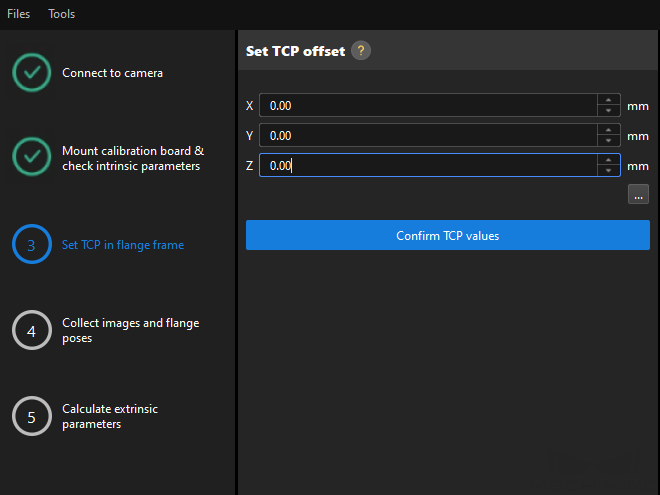Increase the X offset value

pos(608,100)
